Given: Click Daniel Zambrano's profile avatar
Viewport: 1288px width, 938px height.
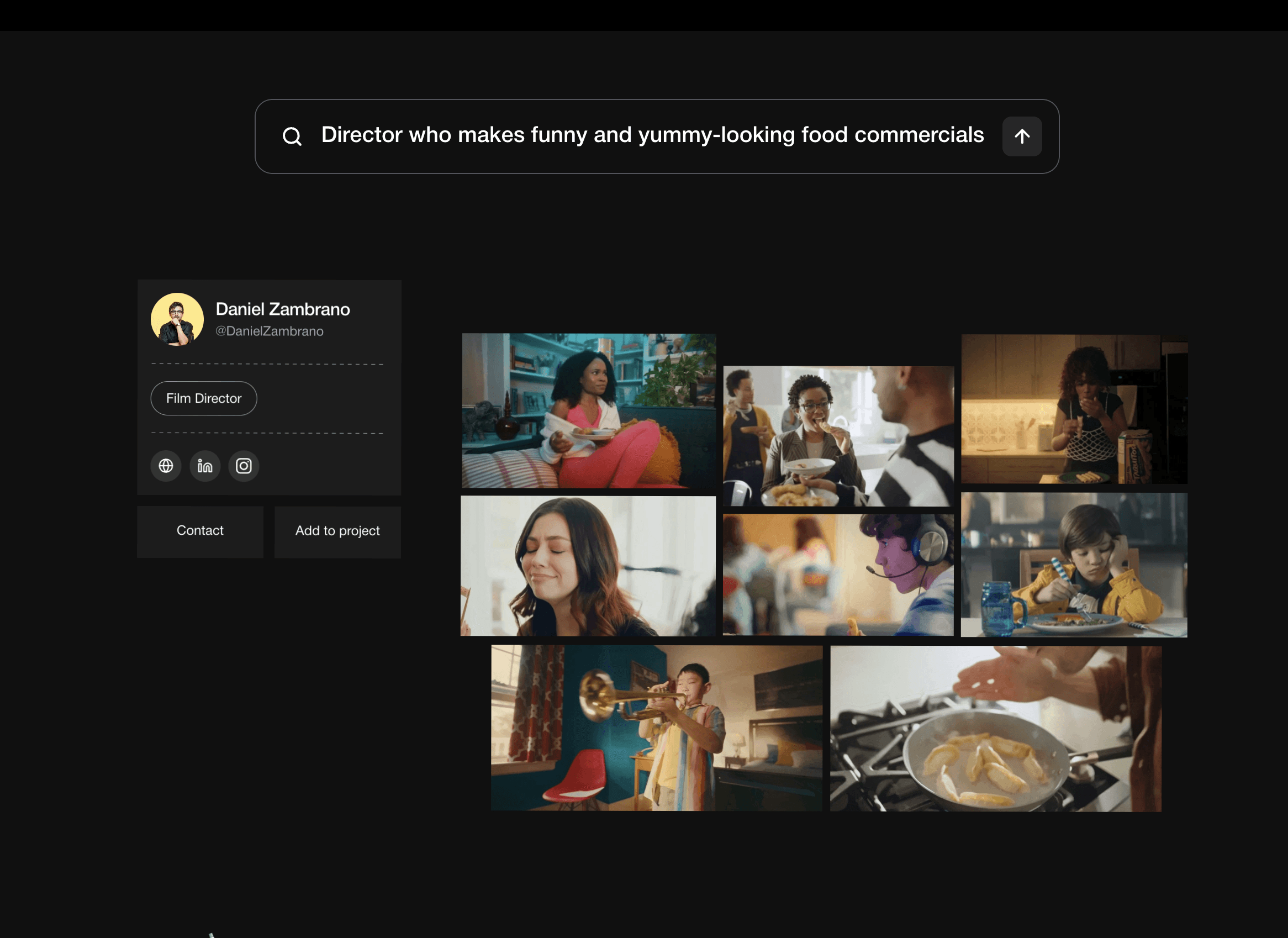Looking at the screenshot, I should point(177,319).
